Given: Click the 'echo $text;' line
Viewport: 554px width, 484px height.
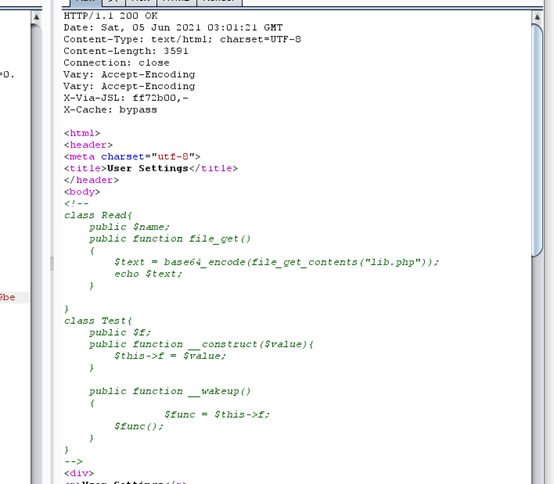Looking at the screenshot, I should 148,274.
